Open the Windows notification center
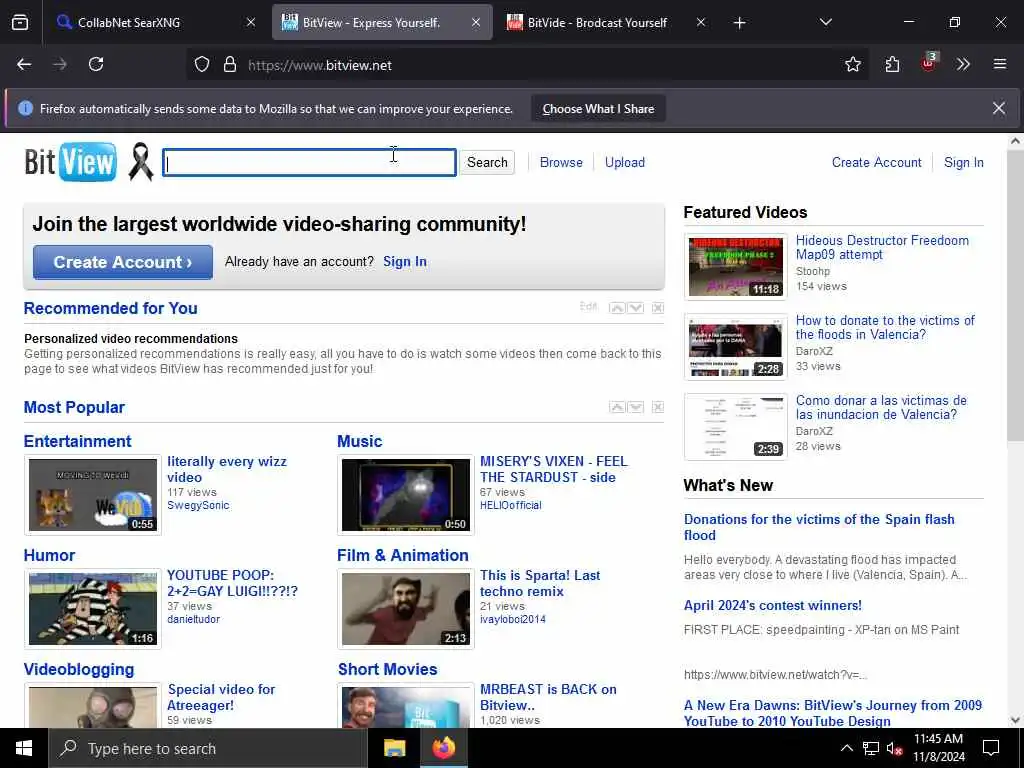Screen dimensions: 1024x768 point(991,748)
